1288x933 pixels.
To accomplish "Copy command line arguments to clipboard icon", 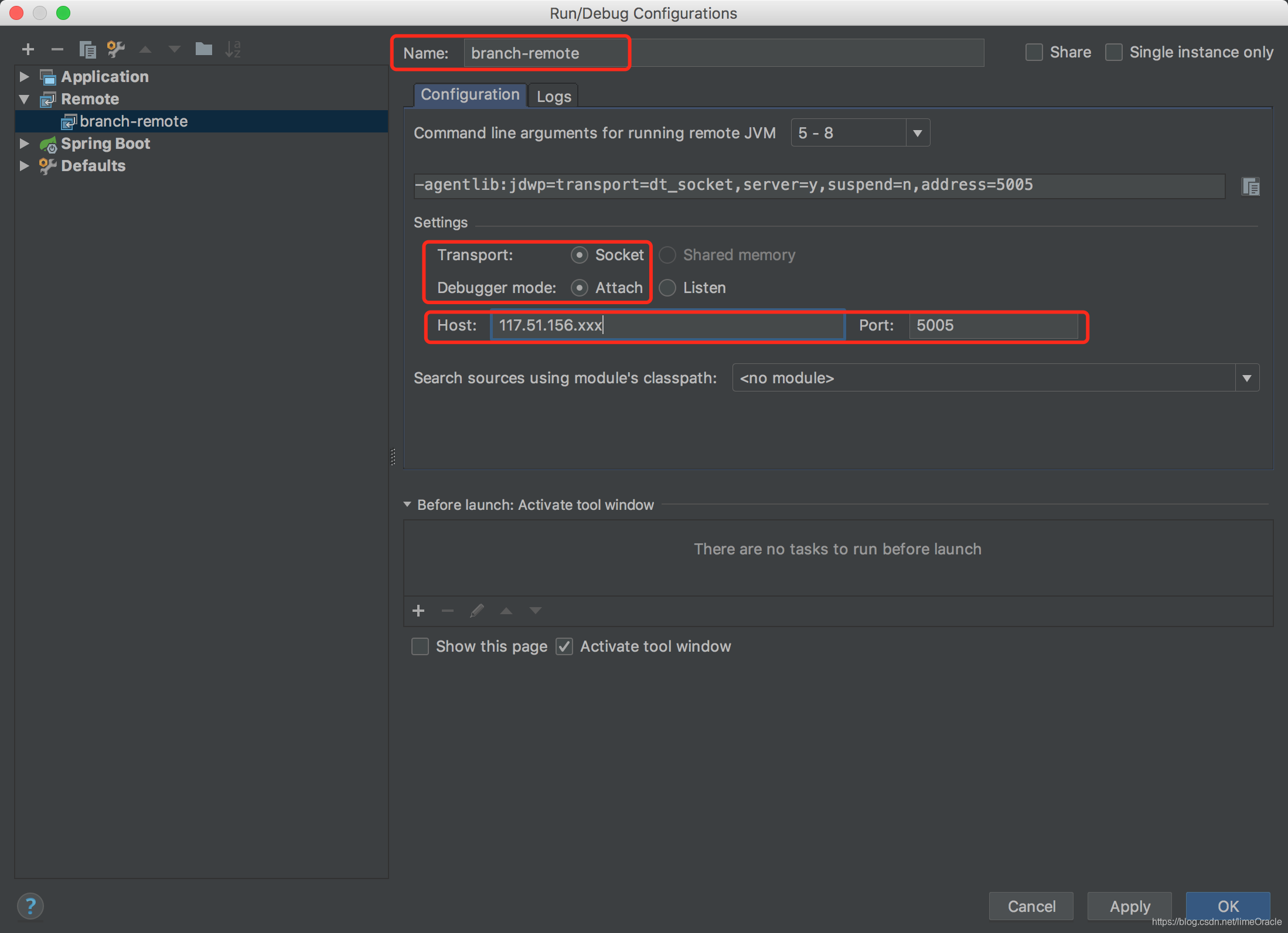I will point(1250,186).
